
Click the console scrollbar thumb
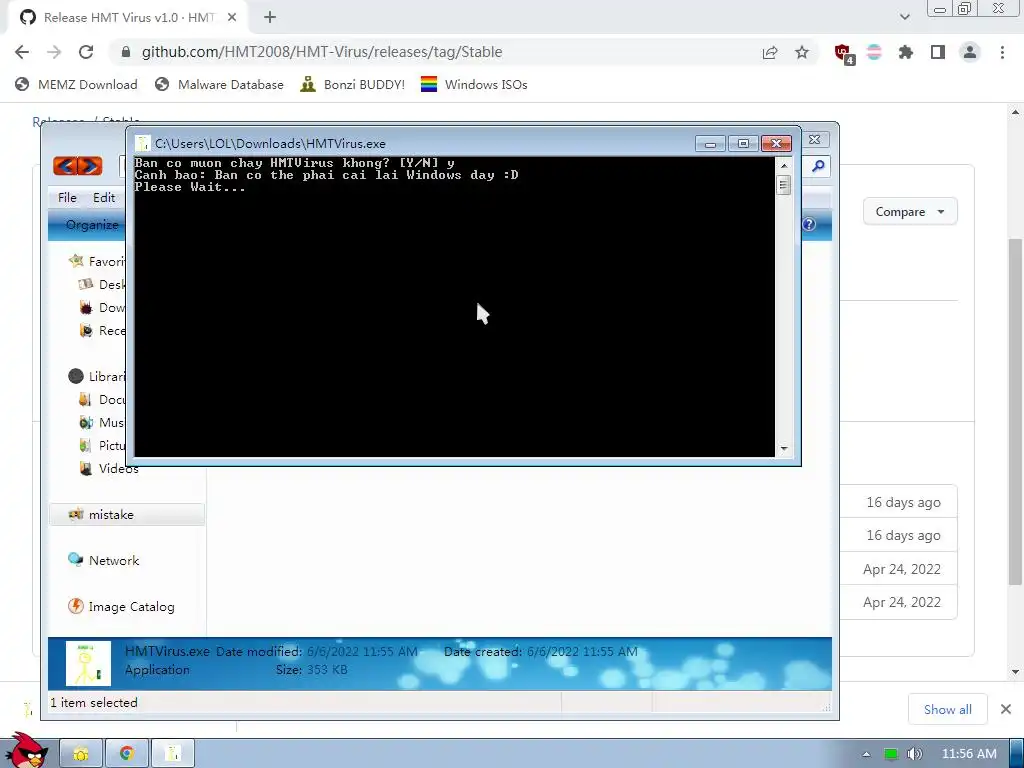pyautogui.click(x=784, y=185)
